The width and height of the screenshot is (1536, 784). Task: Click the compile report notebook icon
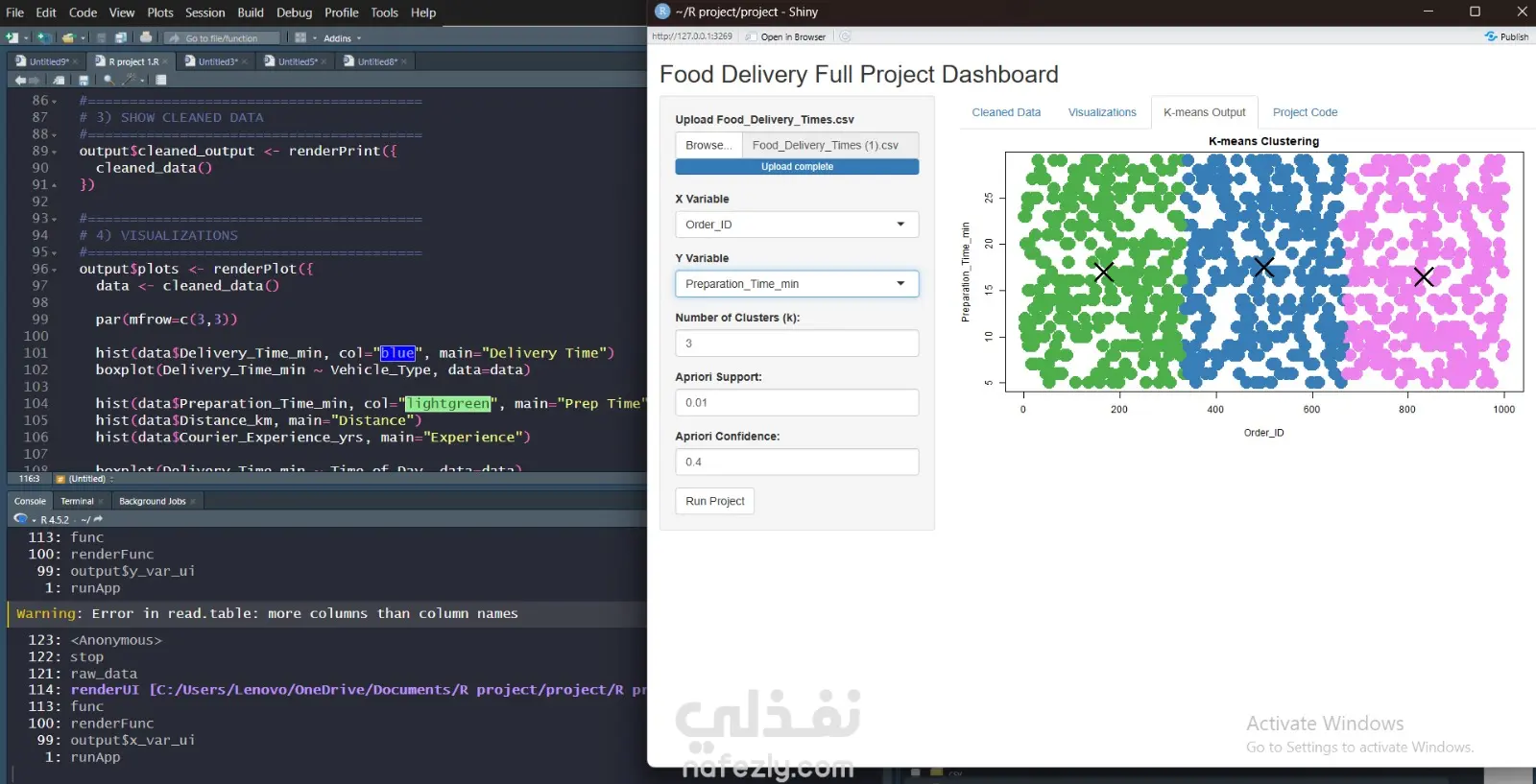[161, 81]
